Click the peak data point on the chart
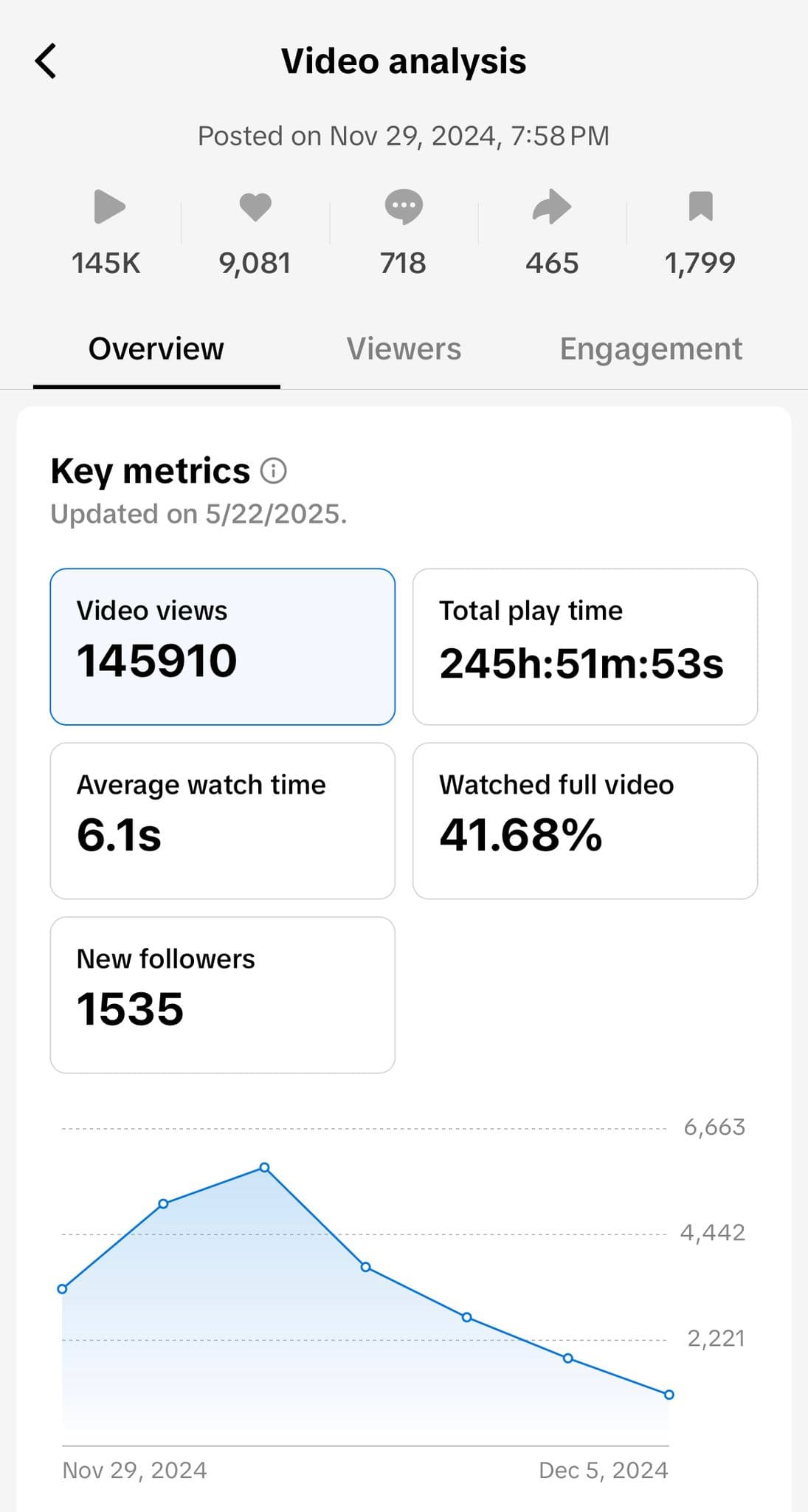Image resolution: width=808 pixels, height=1512 pixels. click(x=264, y=1168)
